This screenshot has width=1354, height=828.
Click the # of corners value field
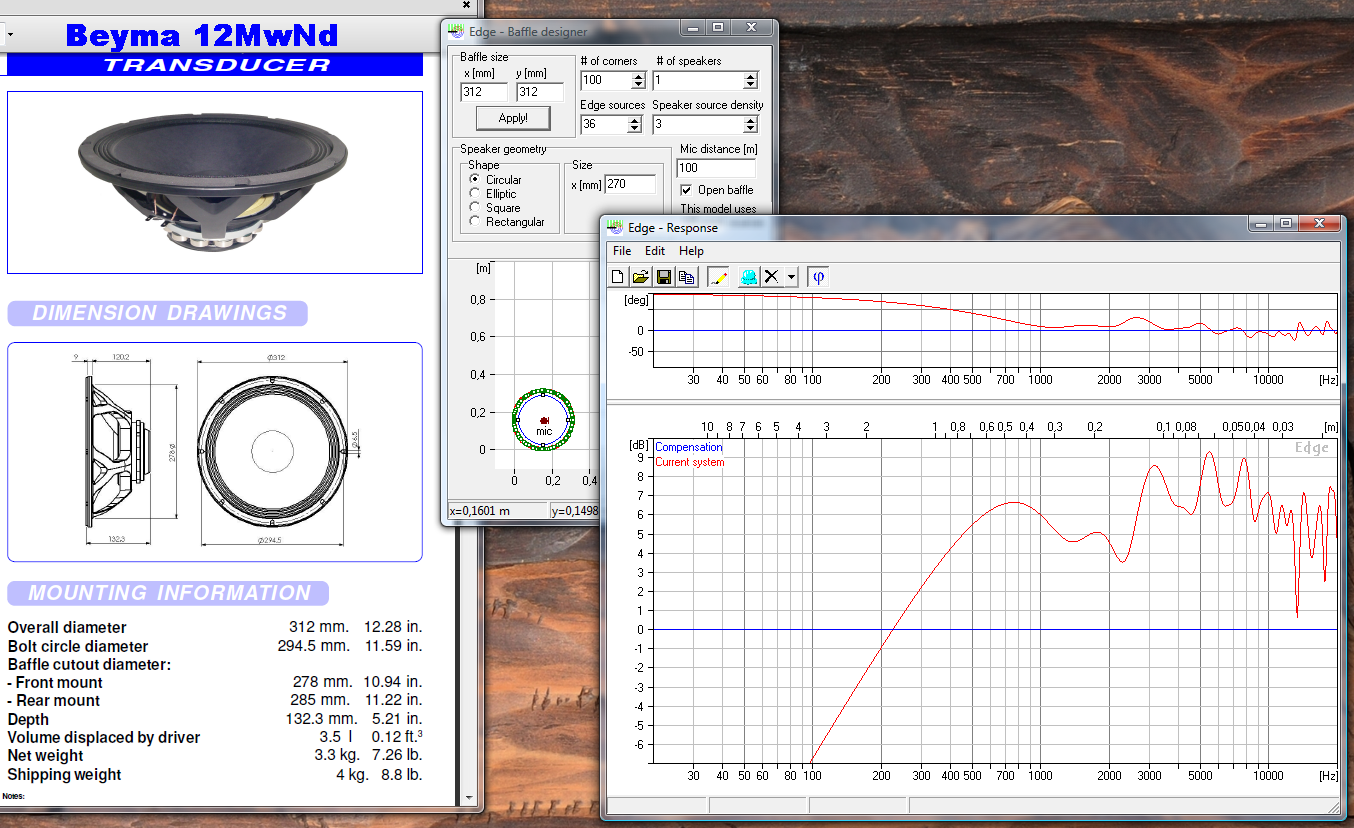(605, 80)
